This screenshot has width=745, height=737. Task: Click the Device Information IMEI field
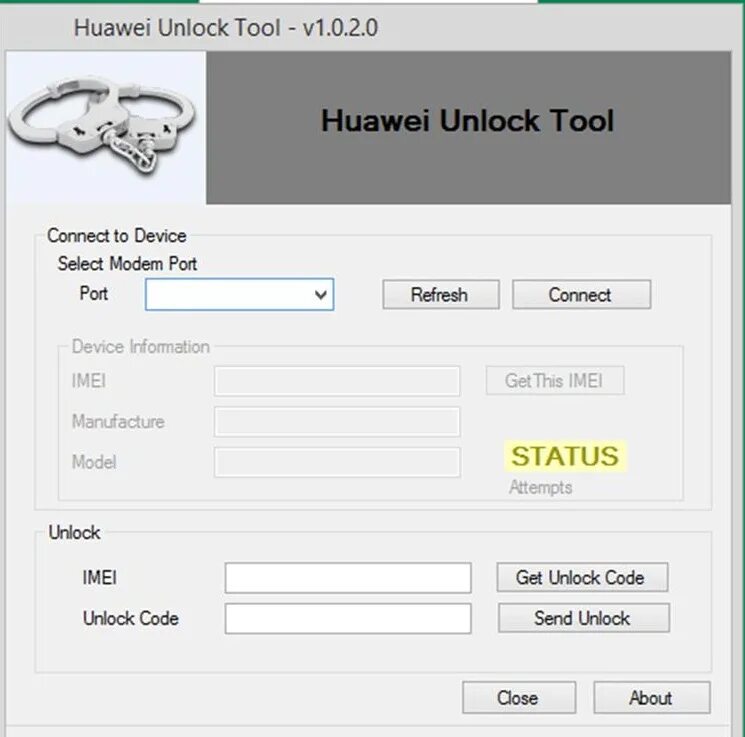tap(337, 381)
